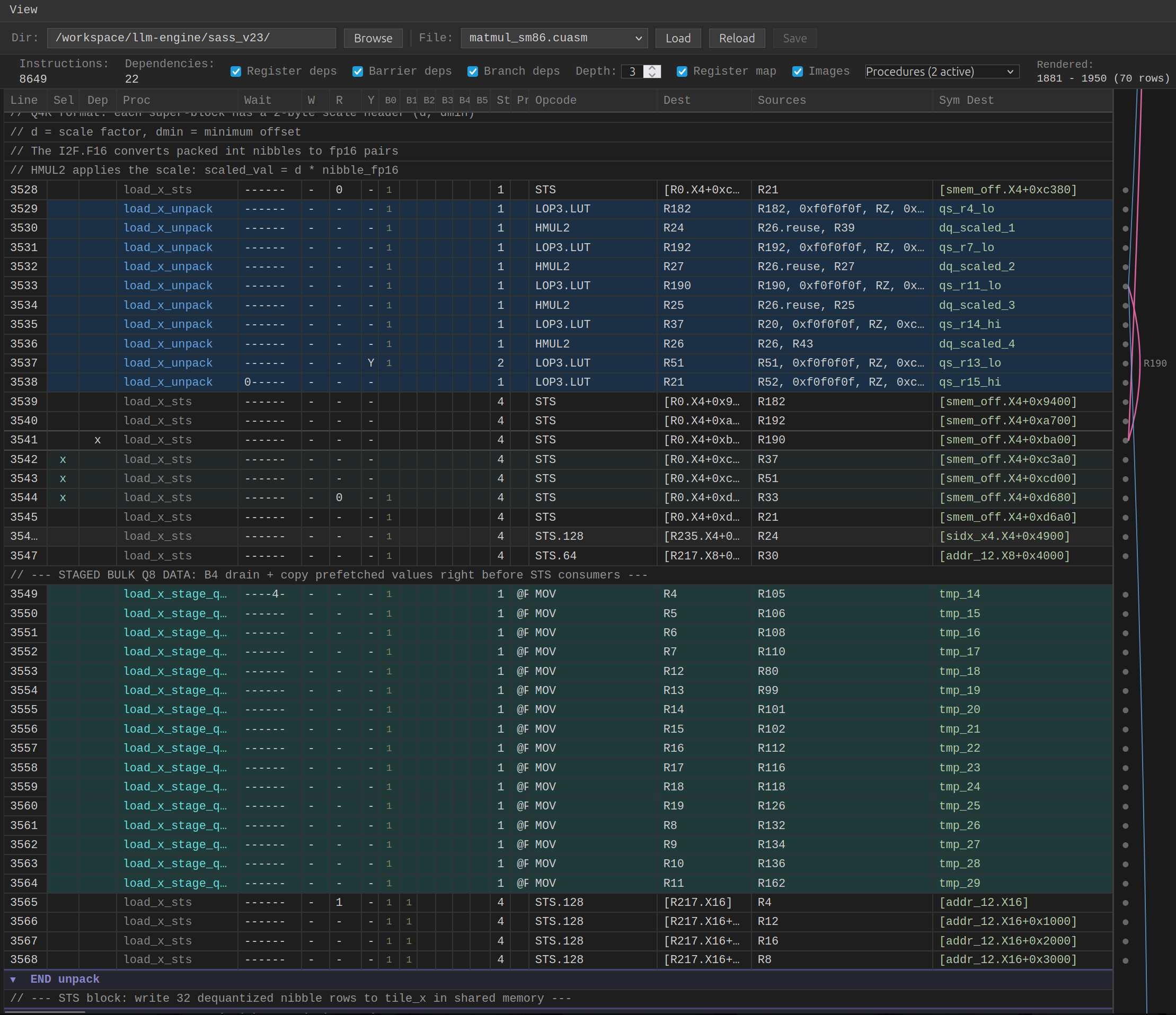
Task: Disable the Register deps checkbox
Action: [x=236, y=72]
